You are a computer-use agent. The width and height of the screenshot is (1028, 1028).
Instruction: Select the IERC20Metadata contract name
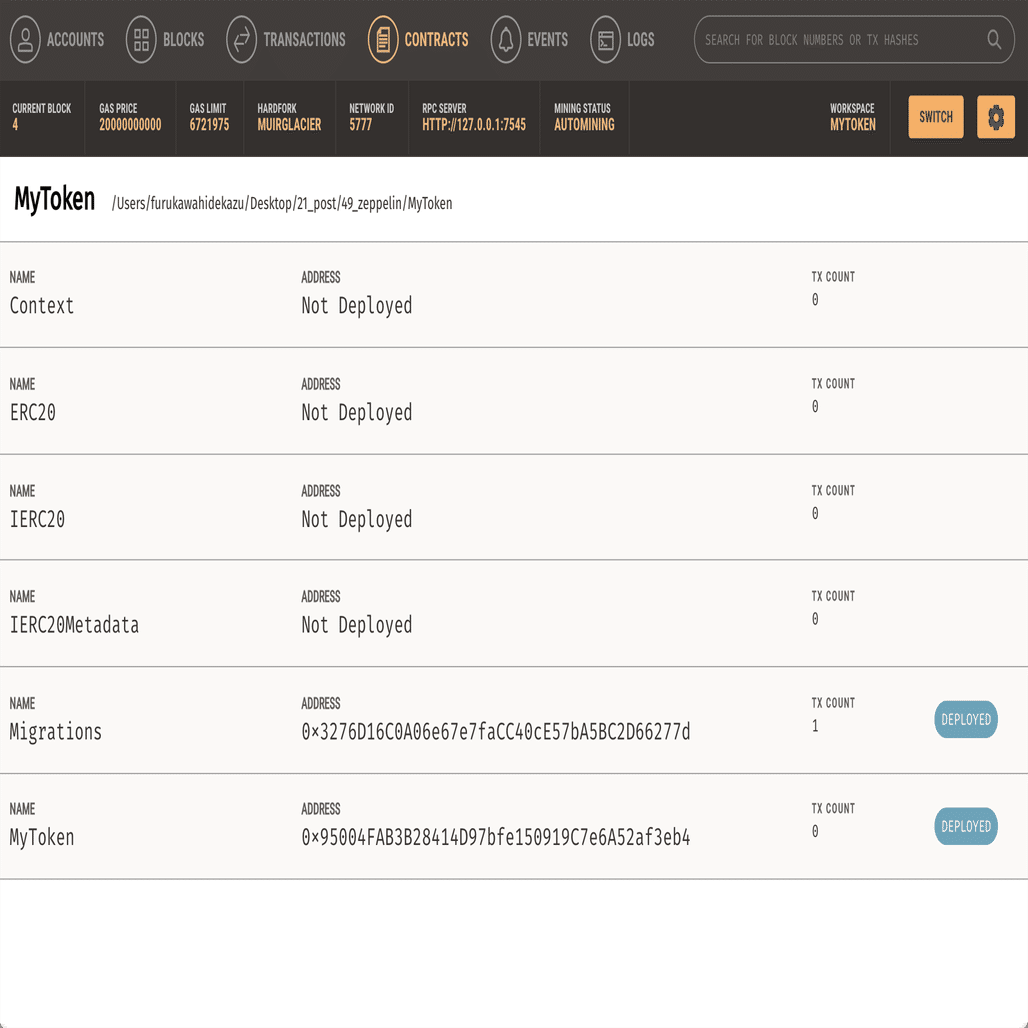[74, 625]
